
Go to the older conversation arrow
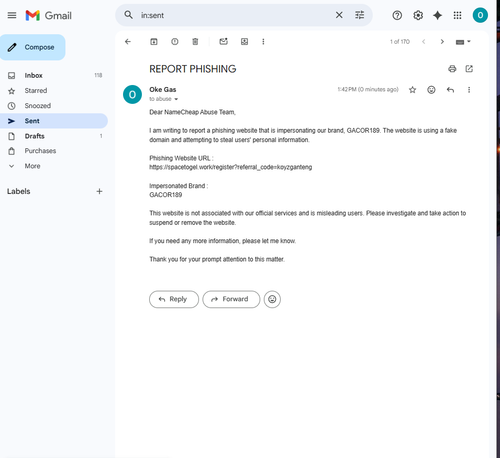(x=442, y=42)
